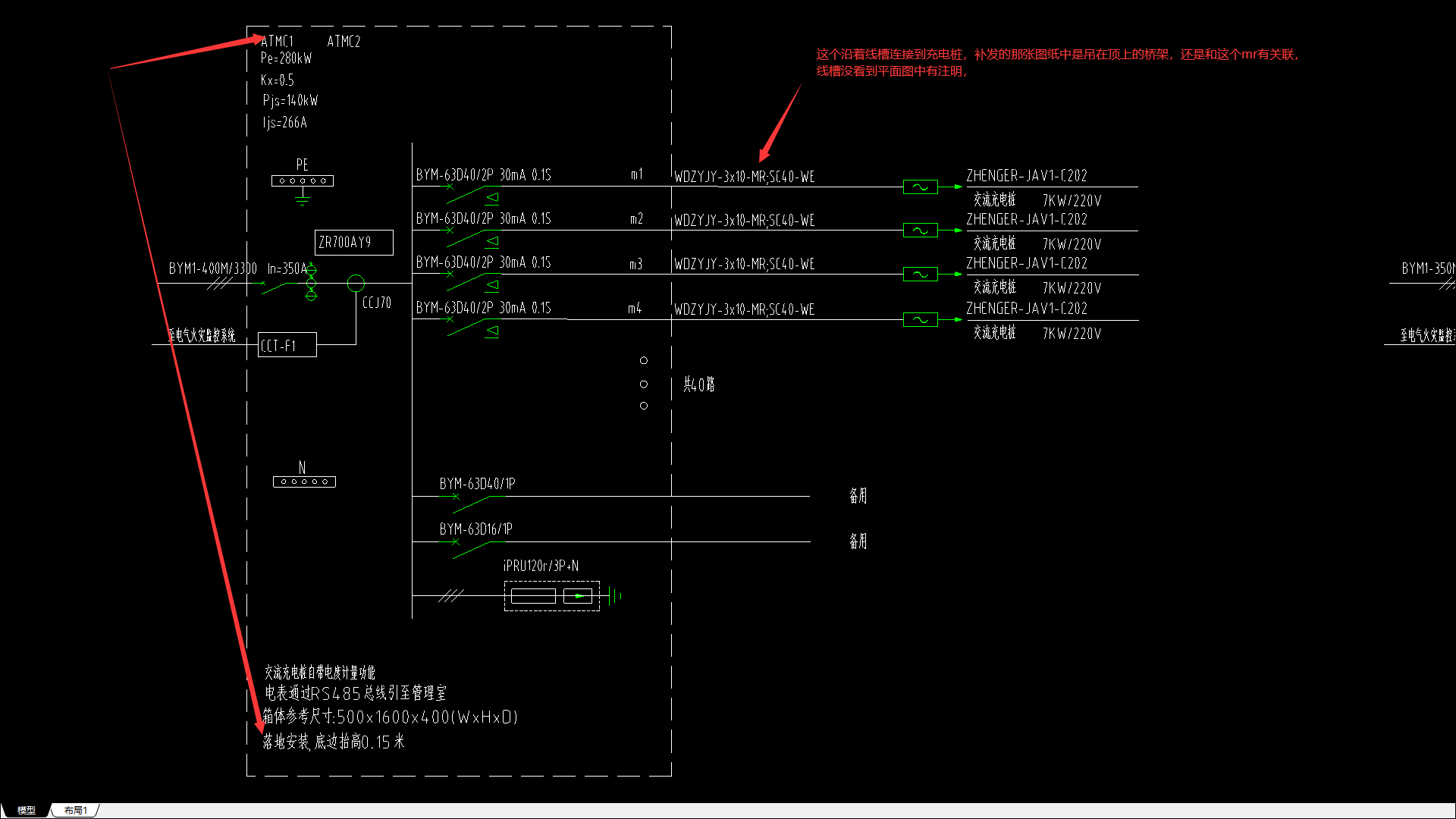Select the BYM-63D40/1P spare breaker label
The height and width of the screenshot is (819, 1456).
[478, 484]
